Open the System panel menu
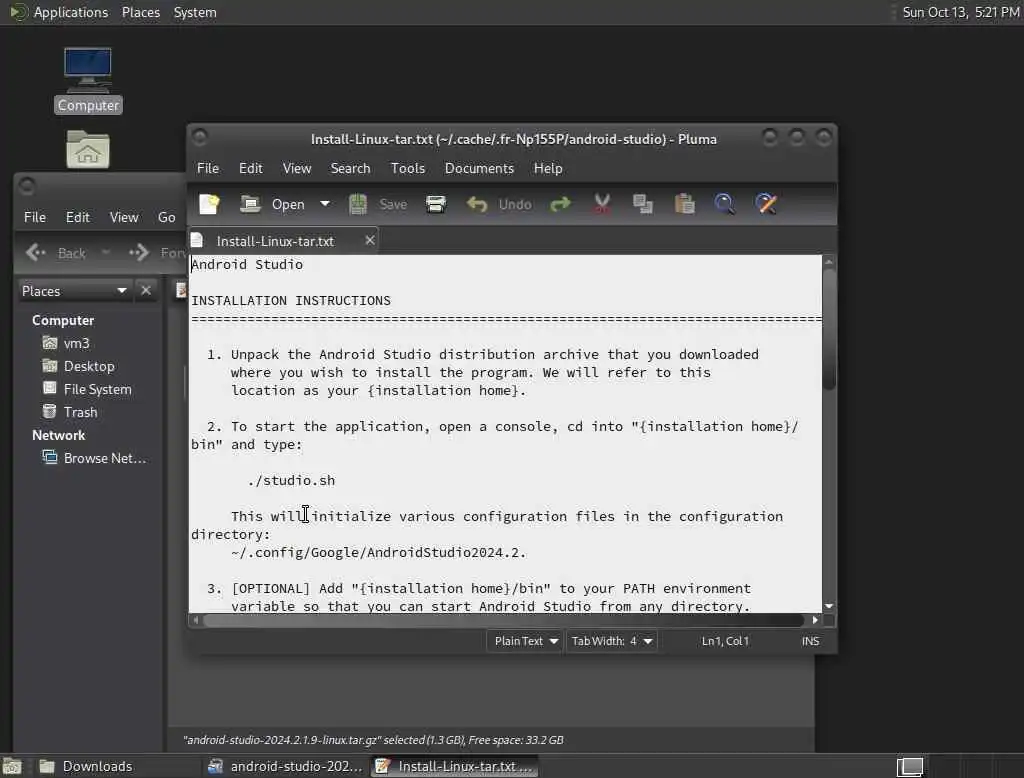Image resolution: width=1024 pixels, height=778 pixels. click(x=195, y=12)
